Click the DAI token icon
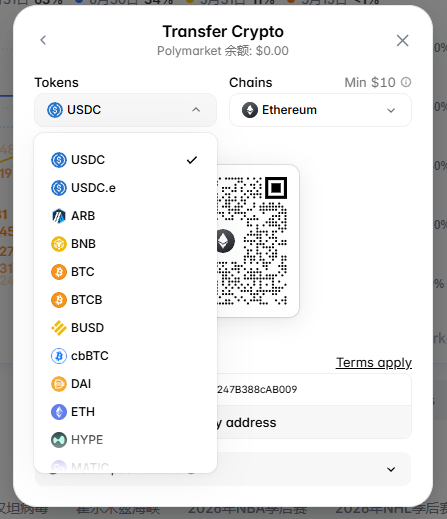This screenshot has height=519, width=447. 59,384
